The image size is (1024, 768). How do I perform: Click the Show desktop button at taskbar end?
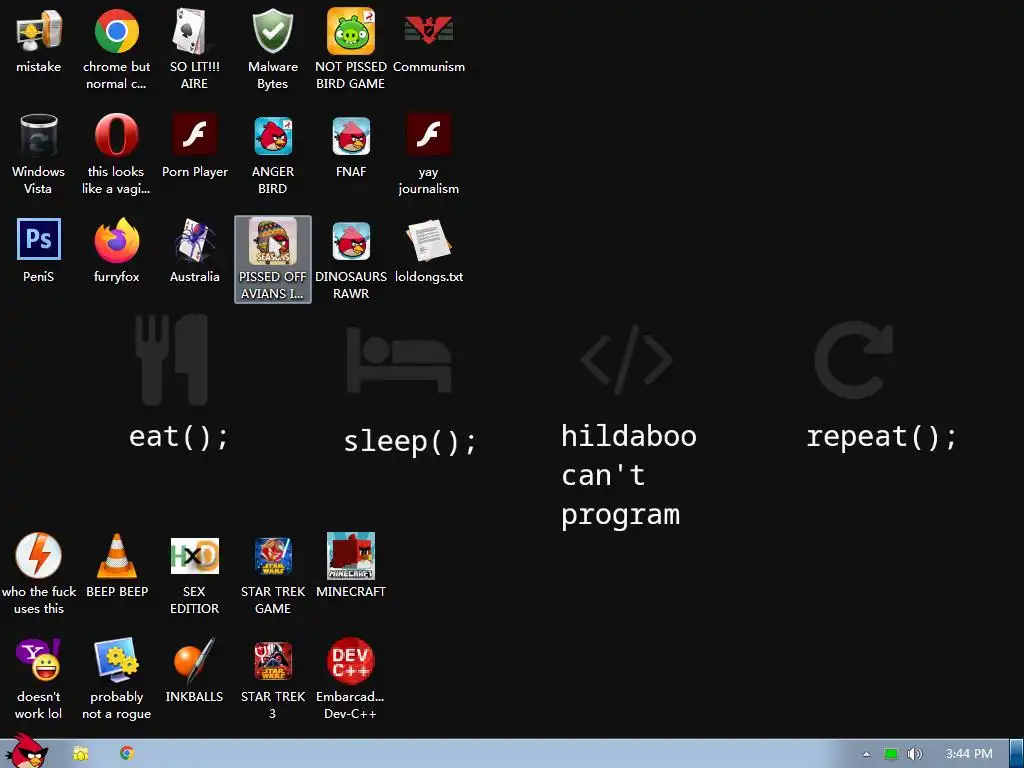1017,754
